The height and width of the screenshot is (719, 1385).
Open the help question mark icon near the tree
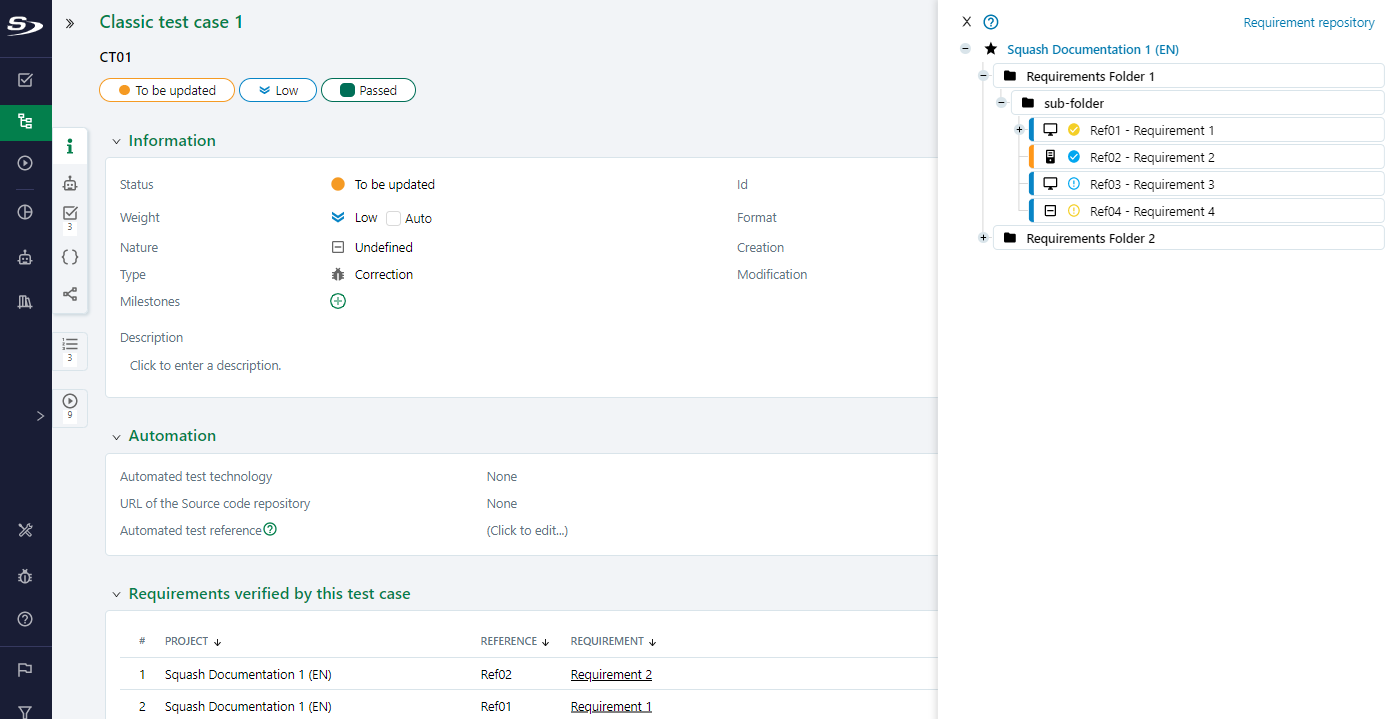coord(990,21)
